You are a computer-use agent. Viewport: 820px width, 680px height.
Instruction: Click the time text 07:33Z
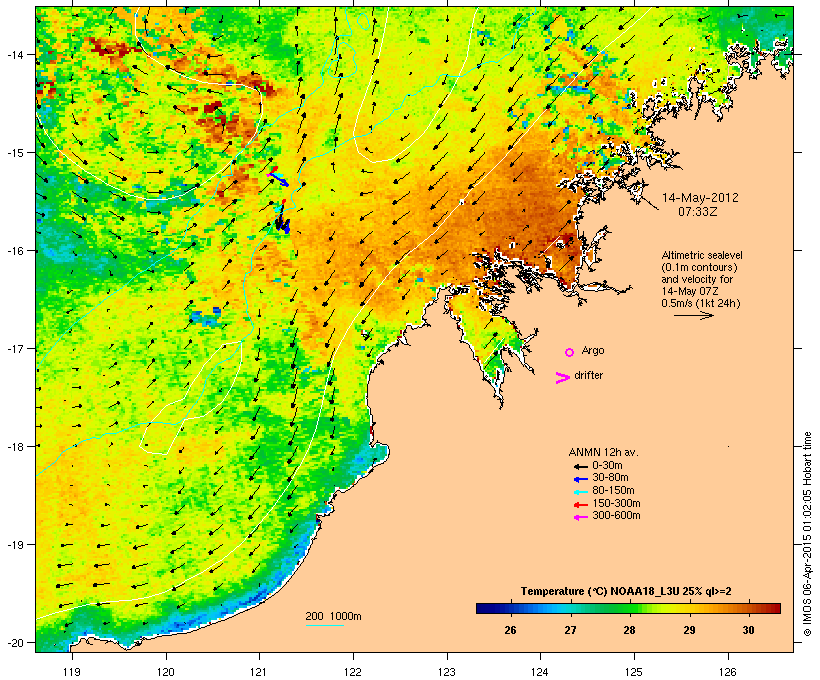[698, 212]
